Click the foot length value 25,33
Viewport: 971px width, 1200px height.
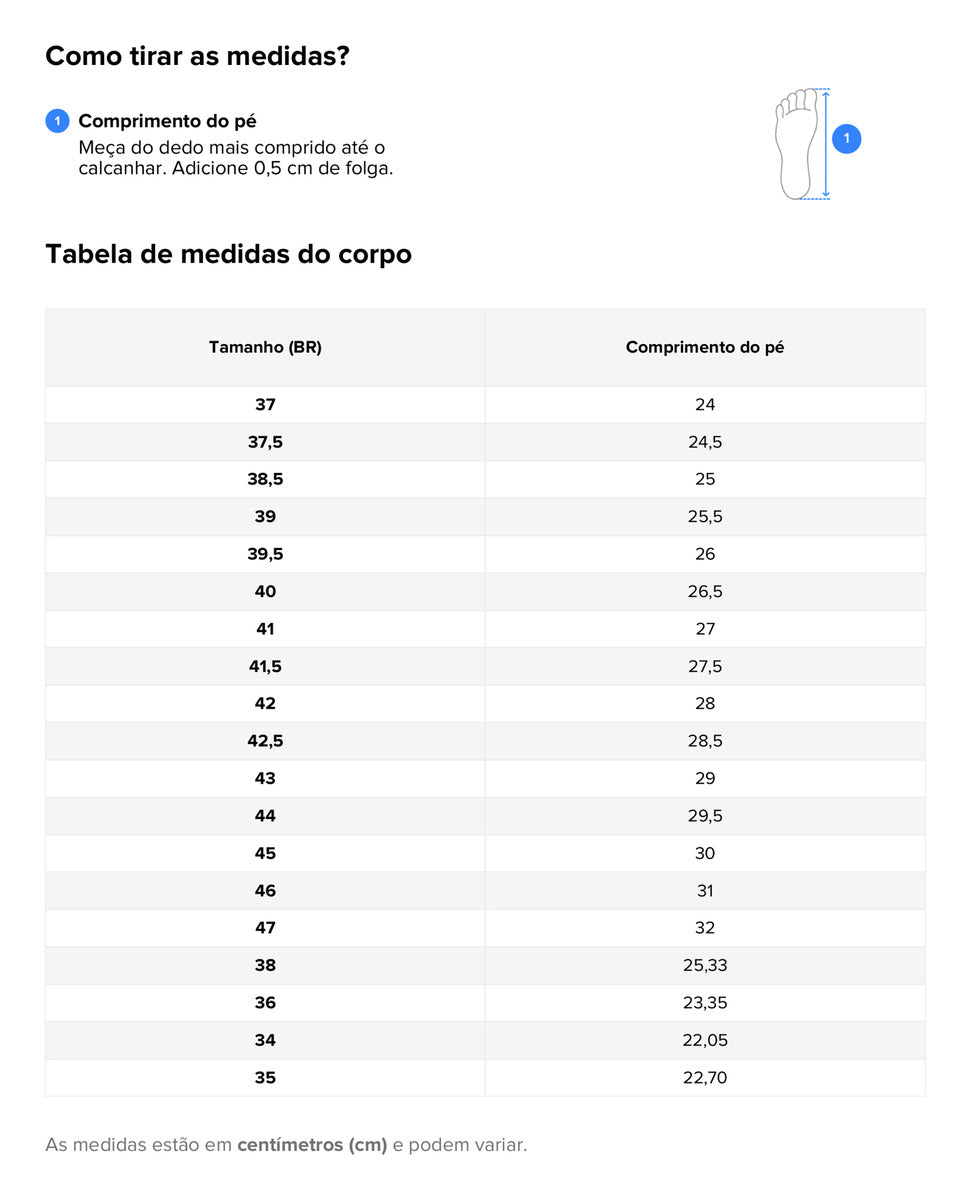tap(705, 965)
